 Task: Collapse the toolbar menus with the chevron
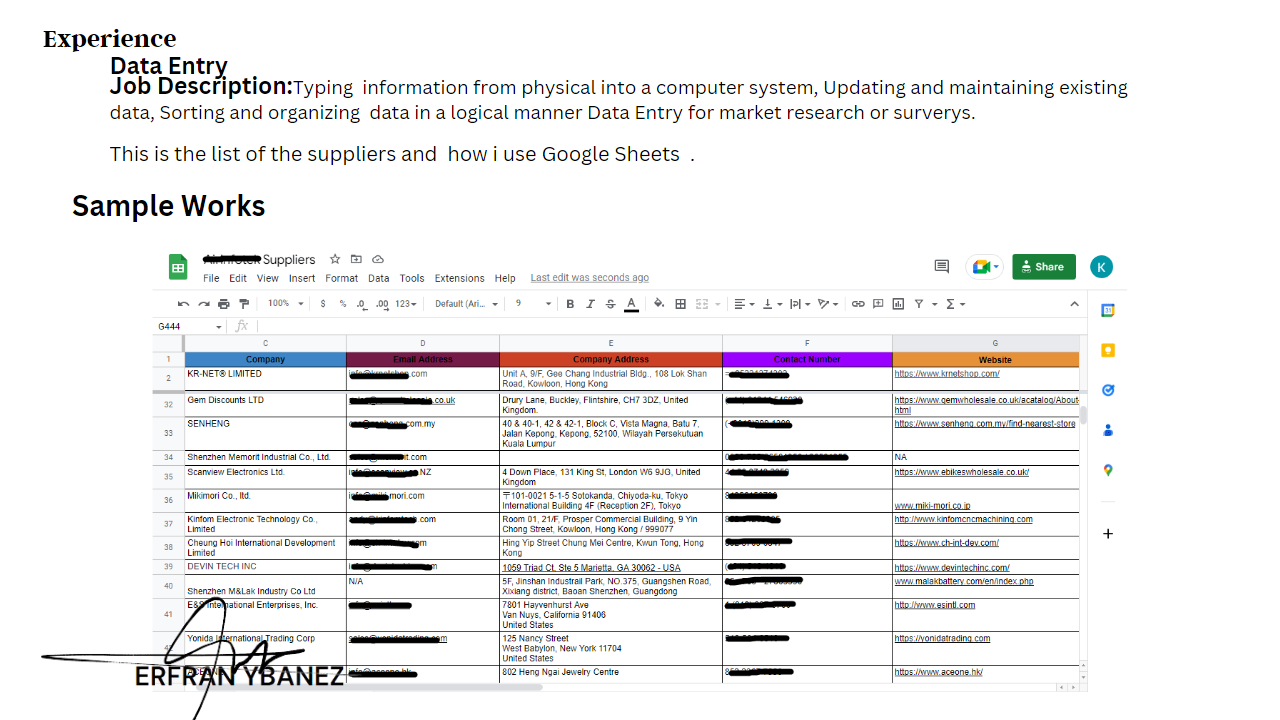[x=1075, y=304]
